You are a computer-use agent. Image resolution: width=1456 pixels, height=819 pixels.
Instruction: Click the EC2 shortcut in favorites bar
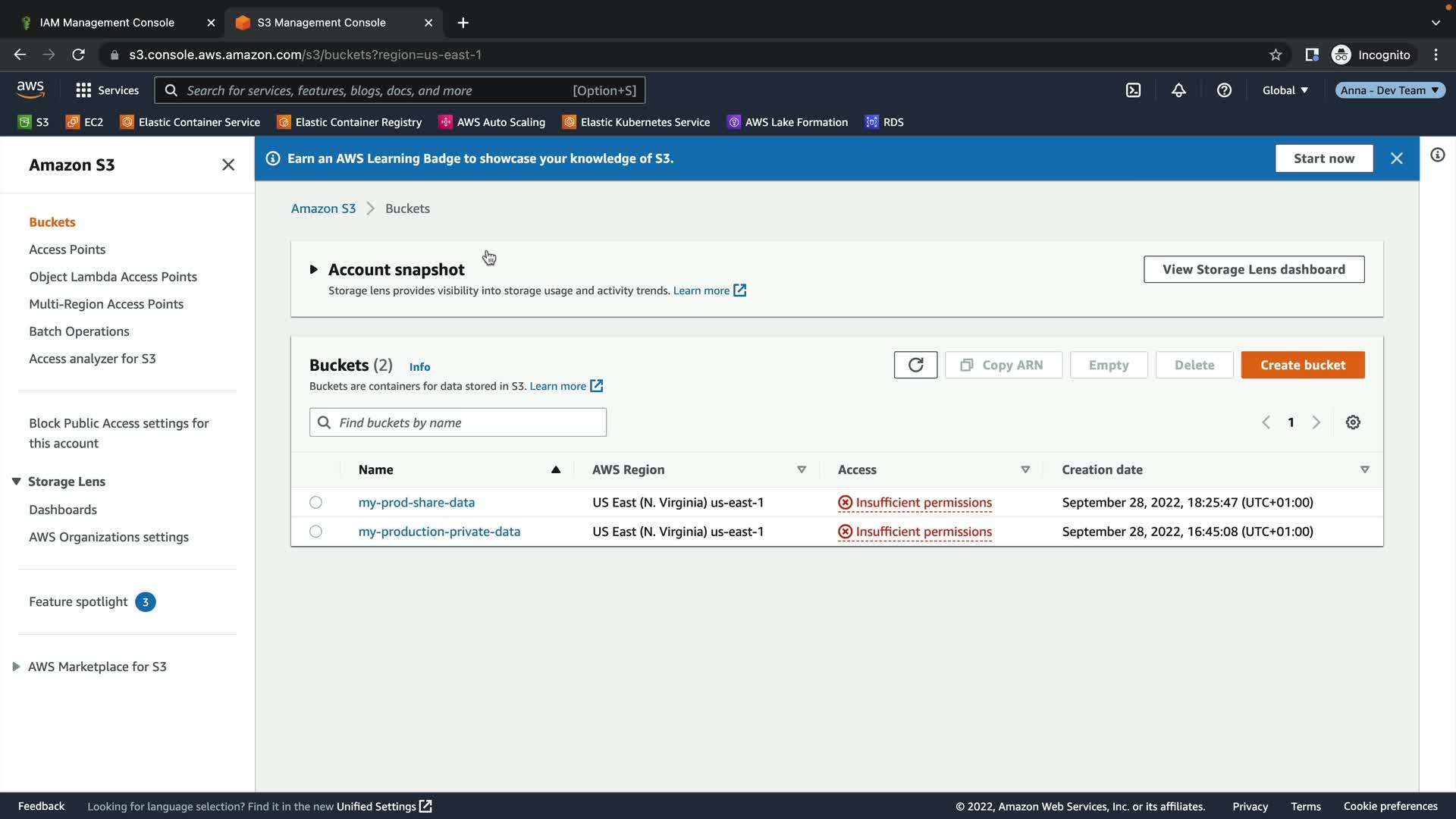coord(84,122)
